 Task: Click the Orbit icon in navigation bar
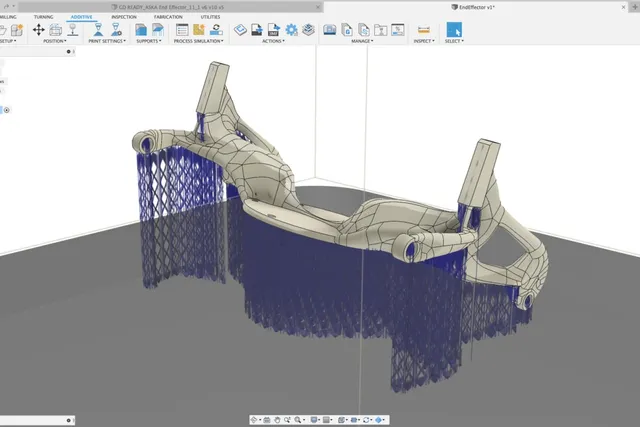tap(253, 420)
